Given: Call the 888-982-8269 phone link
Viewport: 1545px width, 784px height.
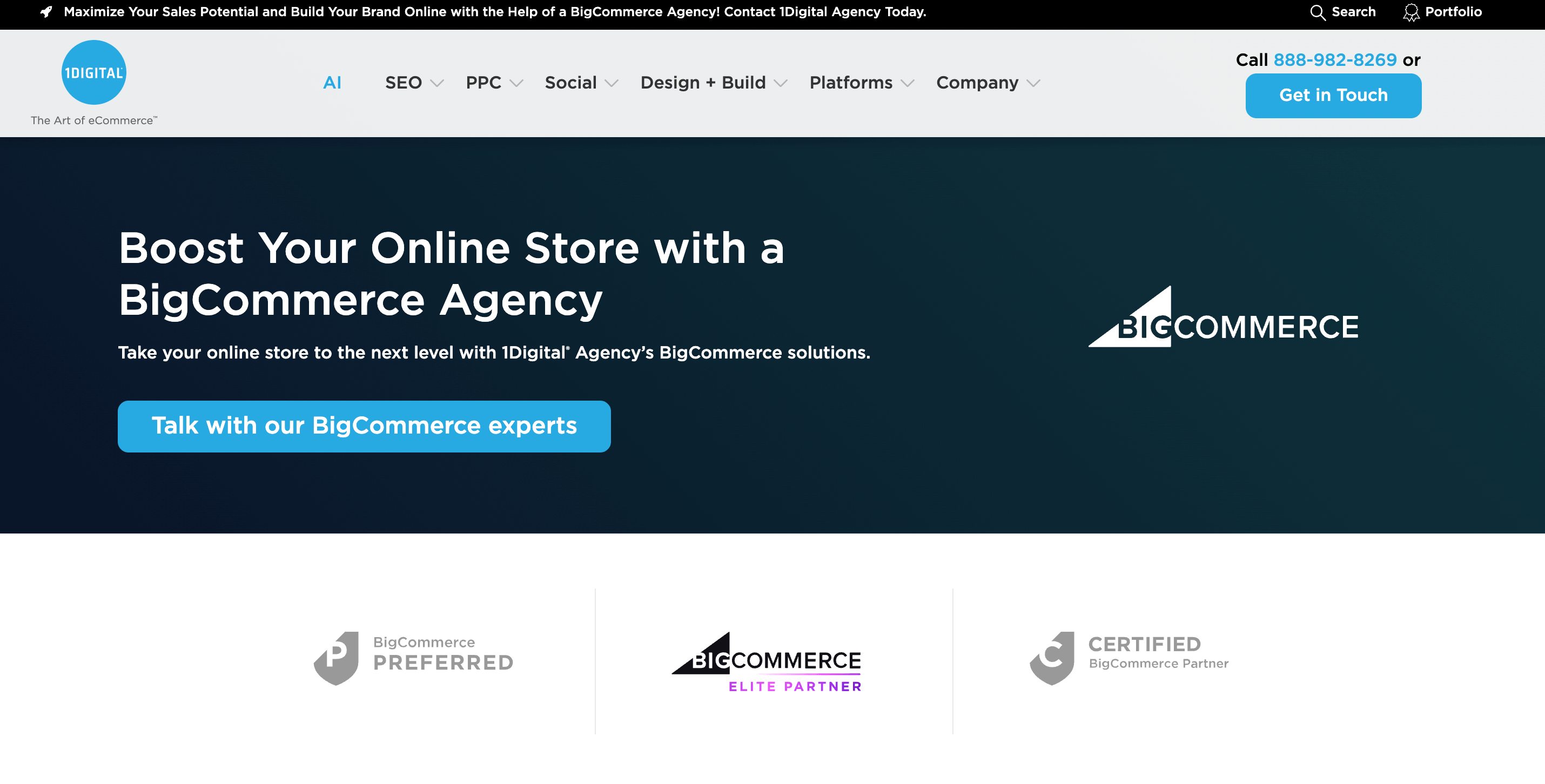Looking at the screenshot, I should (x=1334, y=60).
